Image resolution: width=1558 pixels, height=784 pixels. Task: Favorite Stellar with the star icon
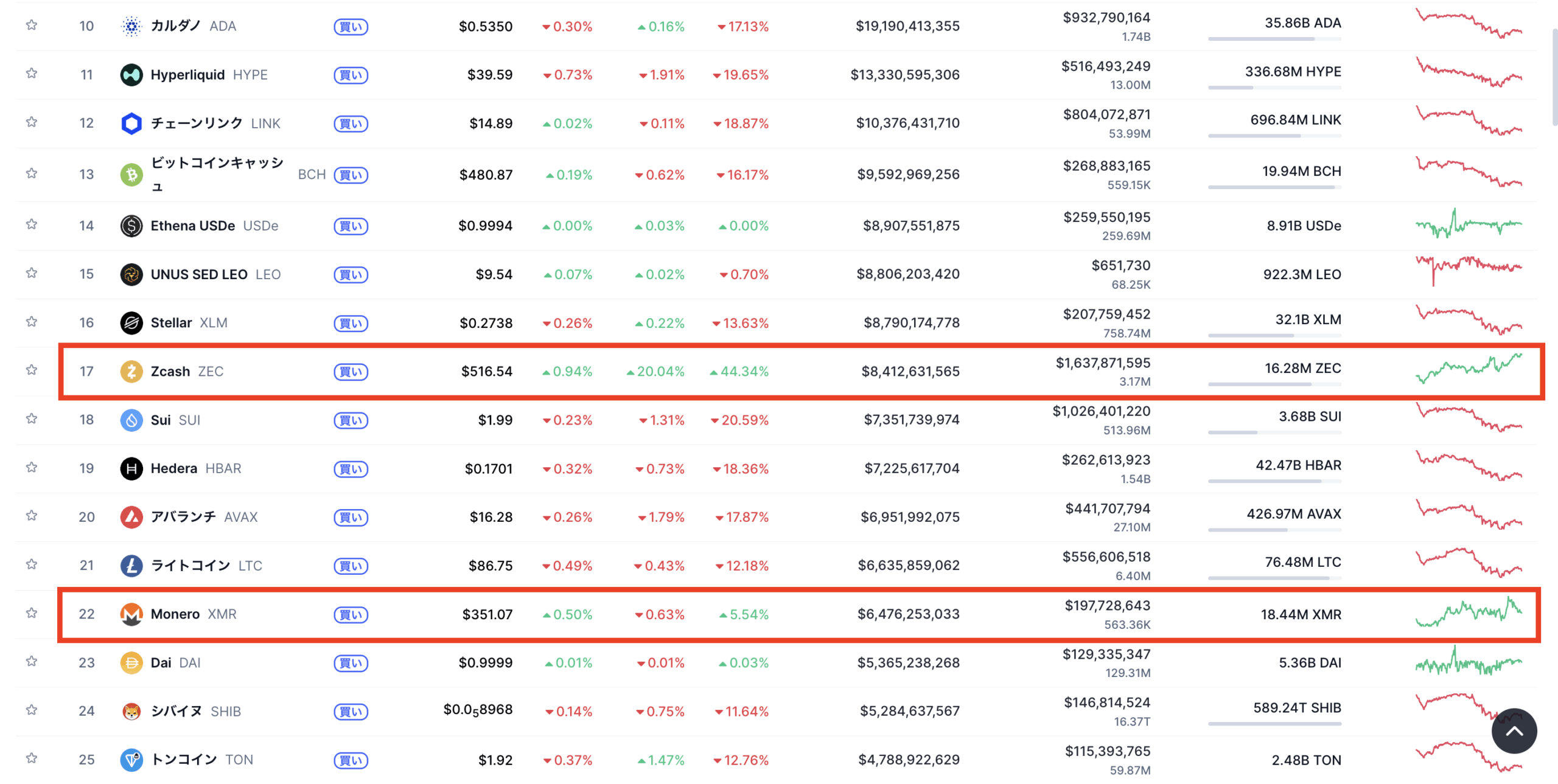point(32,322)
